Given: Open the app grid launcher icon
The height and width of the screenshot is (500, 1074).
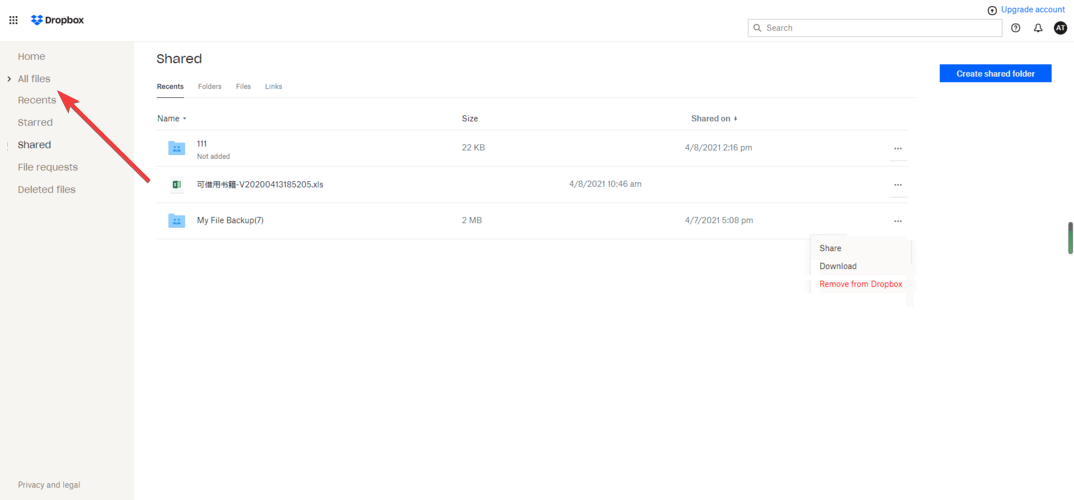Looking at the screenshot, I should point(13,21).
